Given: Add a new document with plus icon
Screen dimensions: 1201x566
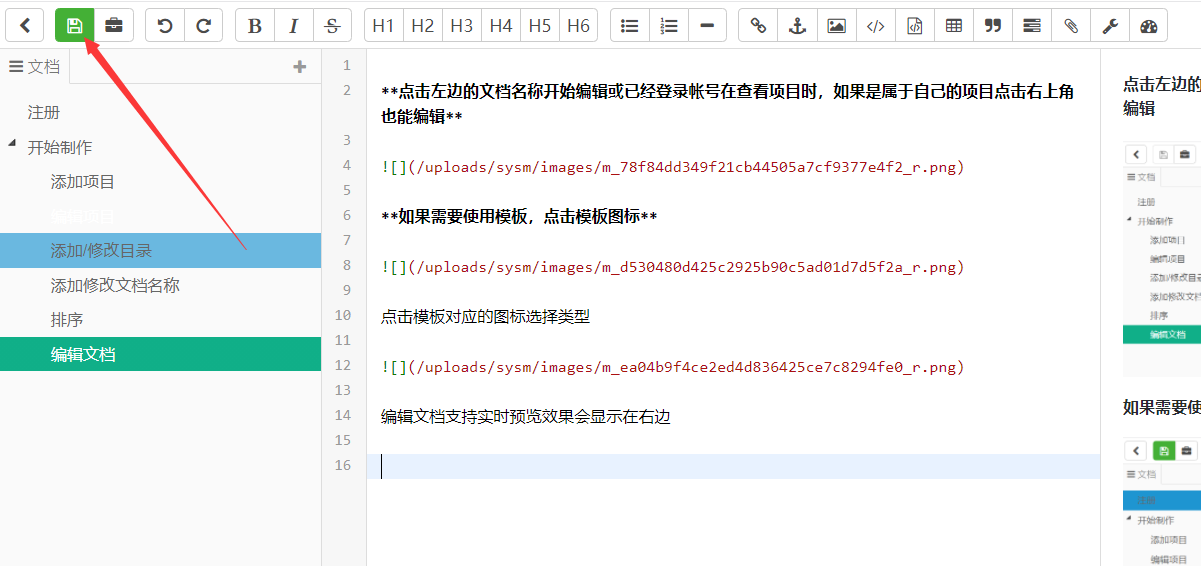Looking at the screenshot, I should pyautogui.click(x=299, y=67).
